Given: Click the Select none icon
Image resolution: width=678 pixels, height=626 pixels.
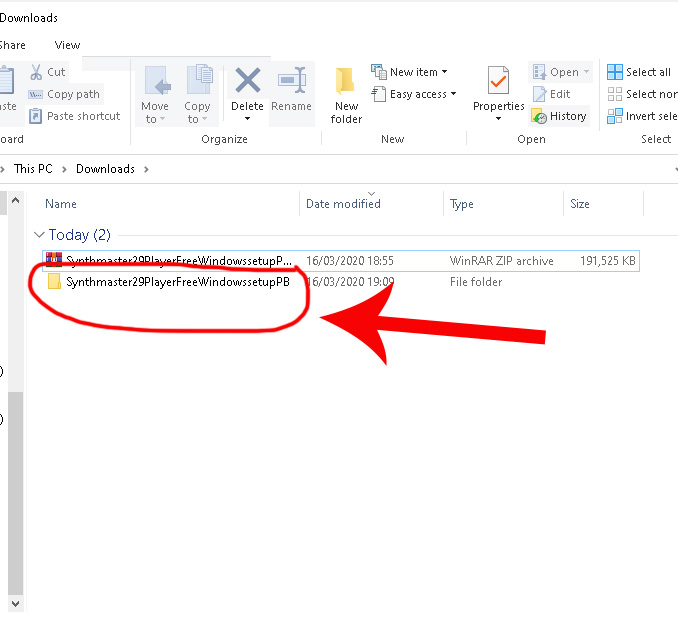Looking at the screenshot, I should pos(614,94).
